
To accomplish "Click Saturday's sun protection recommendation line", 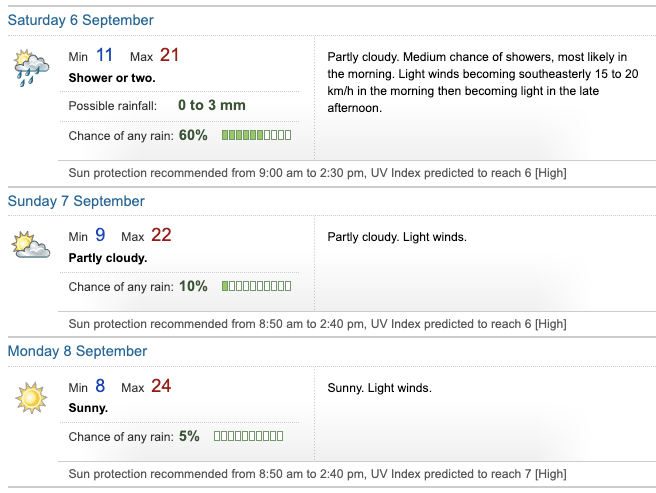I will tap(317, 172).
